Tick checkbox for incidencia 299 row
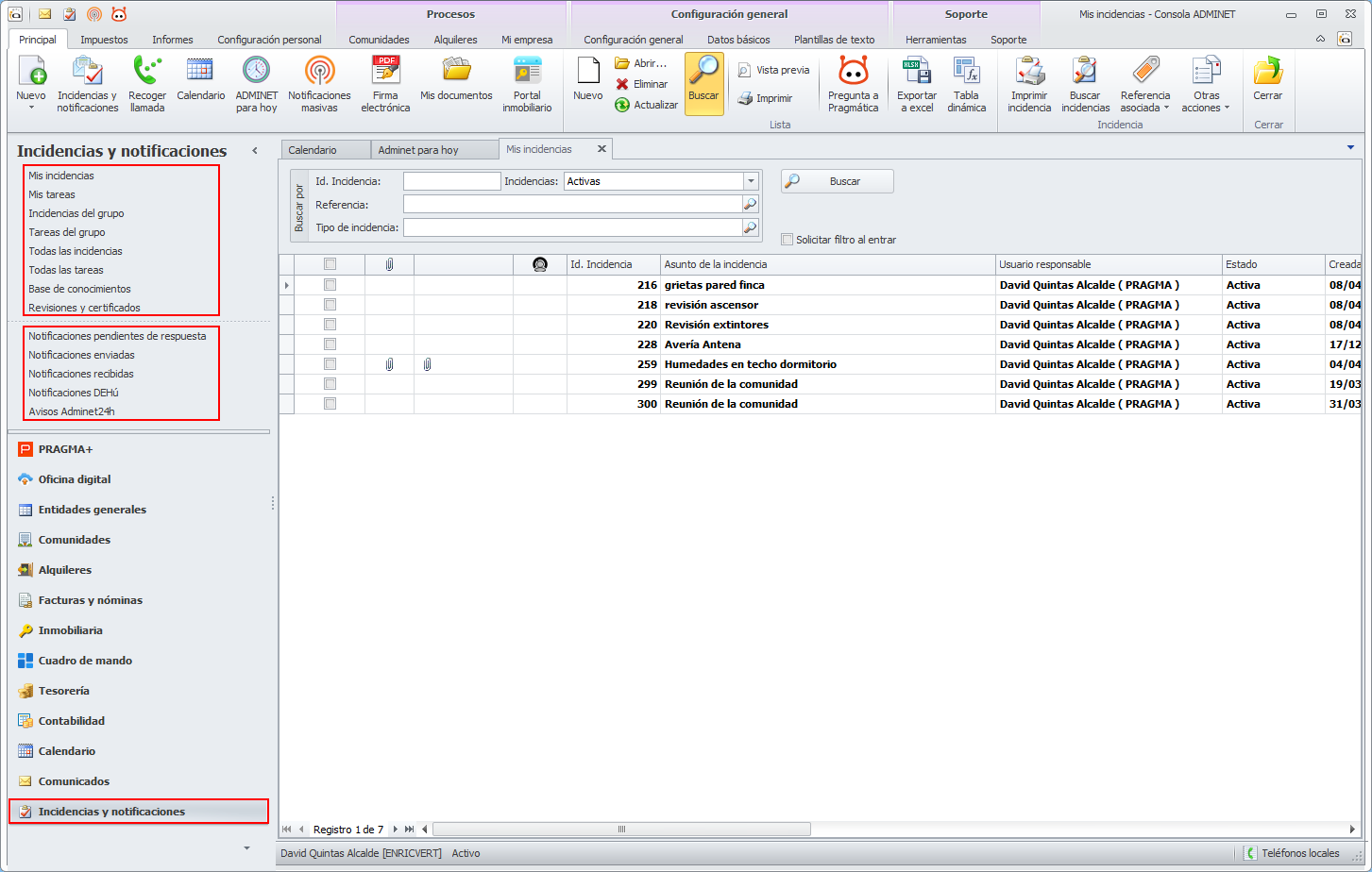The width and height of the screenshot is (1372, 872). pyautogui.click(x=330, y=384)
